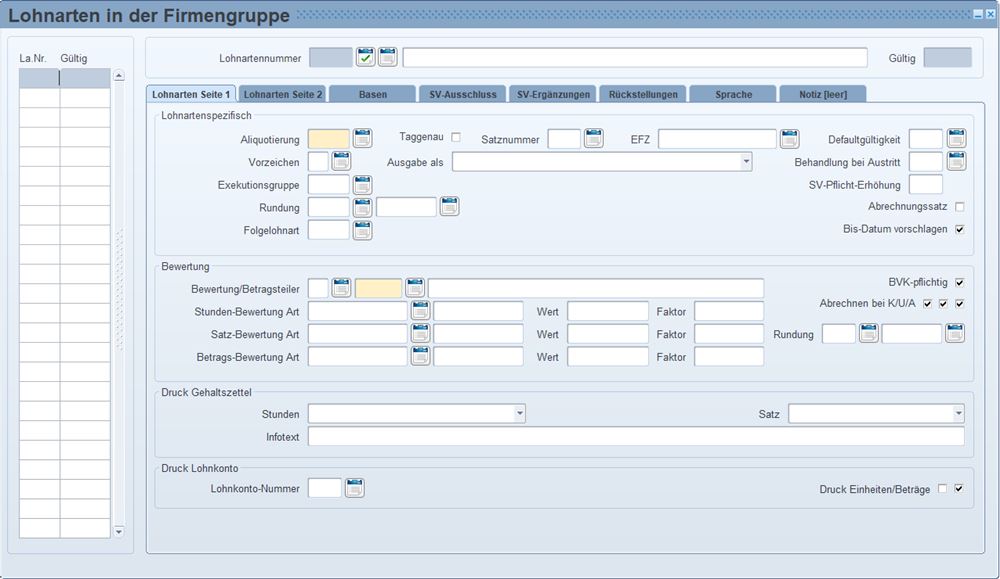Open second Bewertung/Betragsteiler lookup icon
This screenshot has height=579, width=1000.
tap(415, 288)
